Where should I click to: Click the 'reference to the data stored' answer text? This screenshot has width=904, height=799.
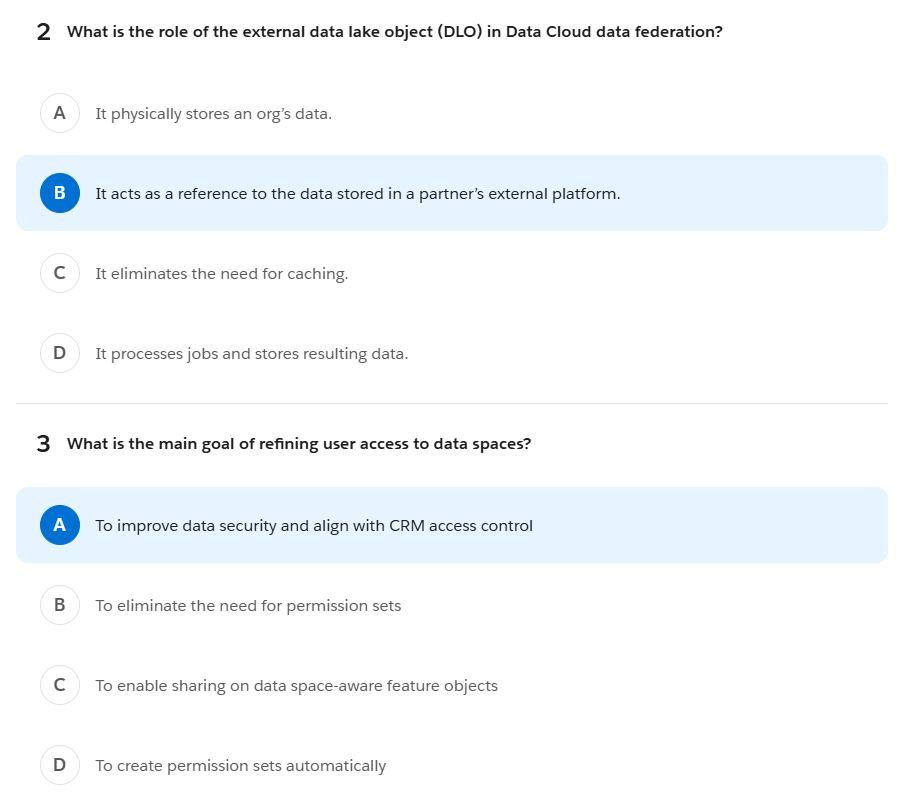point(357,194)
